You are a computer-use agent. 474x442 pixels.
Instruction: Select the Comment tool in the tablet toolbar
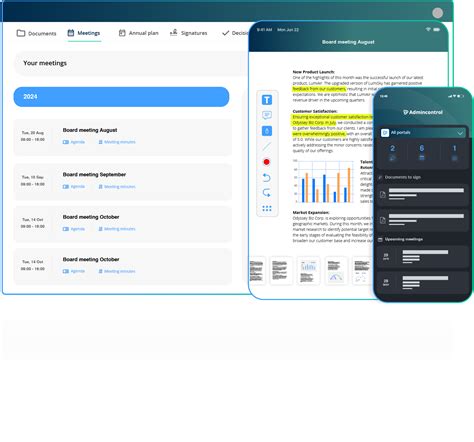(x=267, y=115)
